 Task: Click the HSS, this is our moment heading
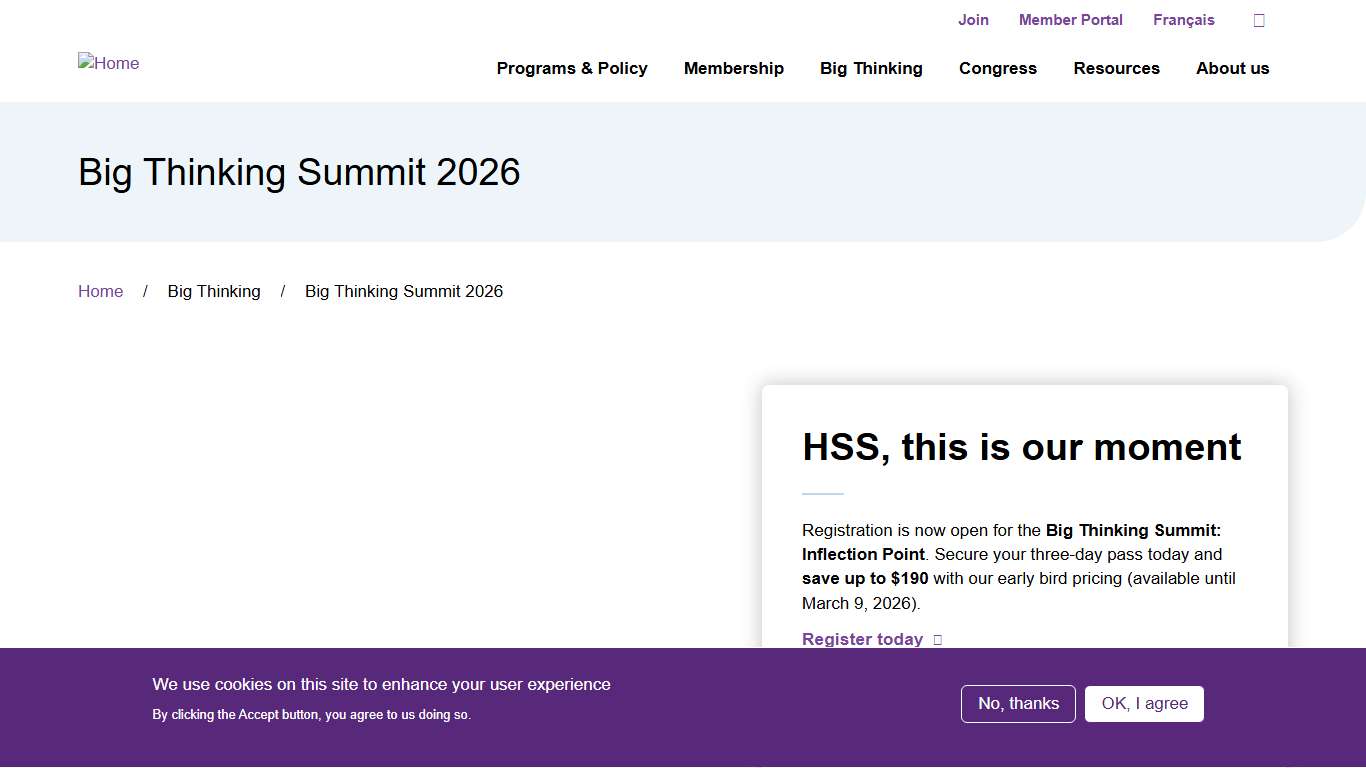point(1021,447)
